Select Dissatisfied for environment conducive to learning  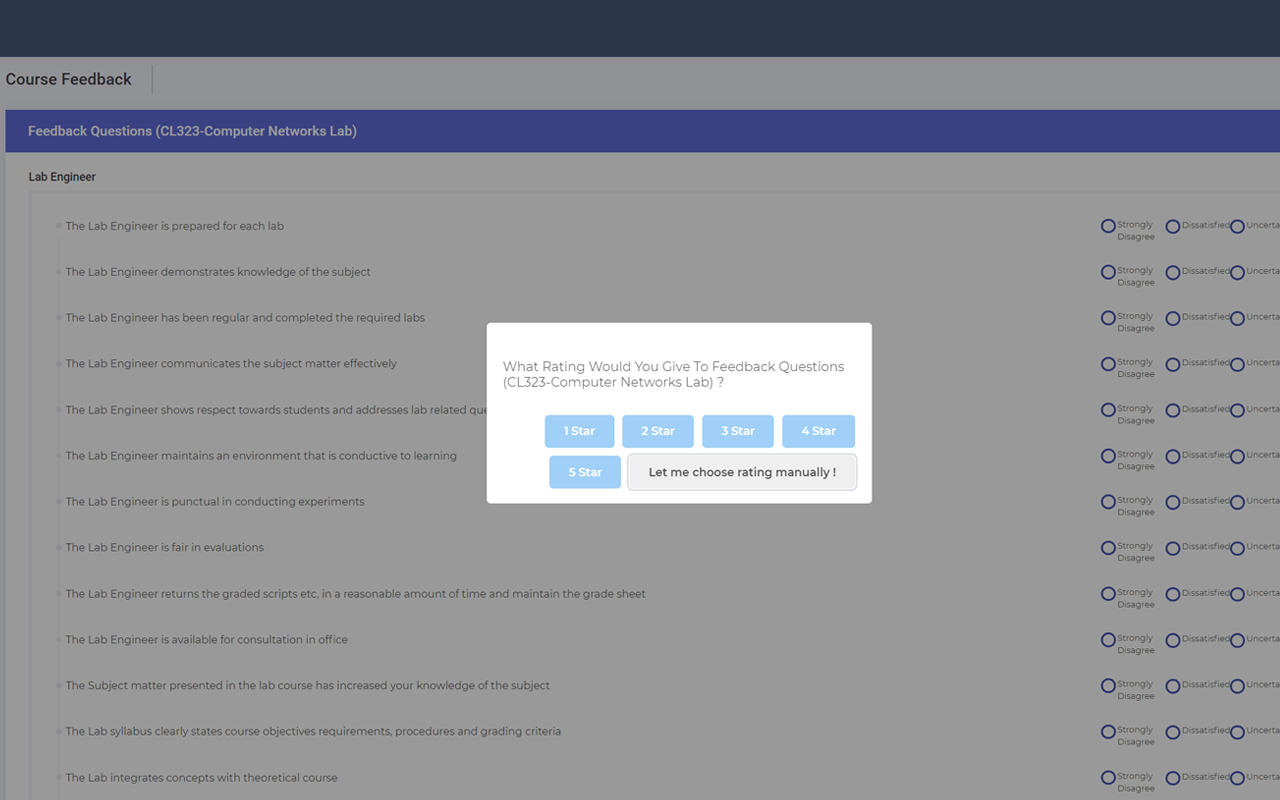pyautogui.click(x=1173, y=456)
